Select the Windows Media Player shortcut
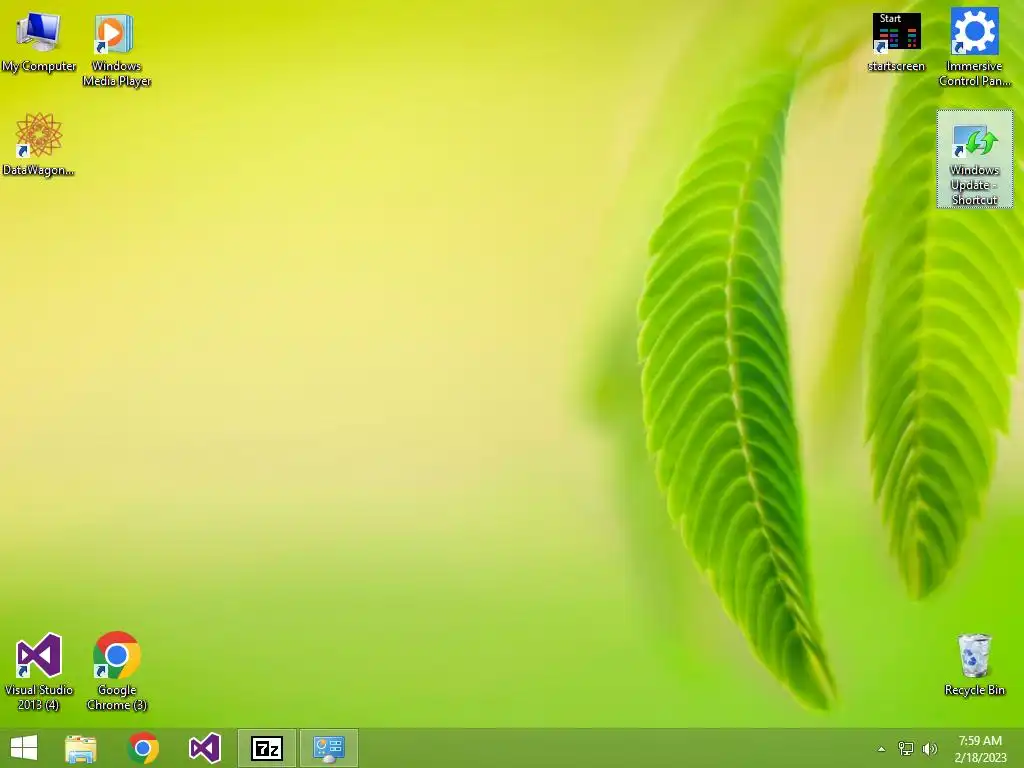 pos(116,50)
